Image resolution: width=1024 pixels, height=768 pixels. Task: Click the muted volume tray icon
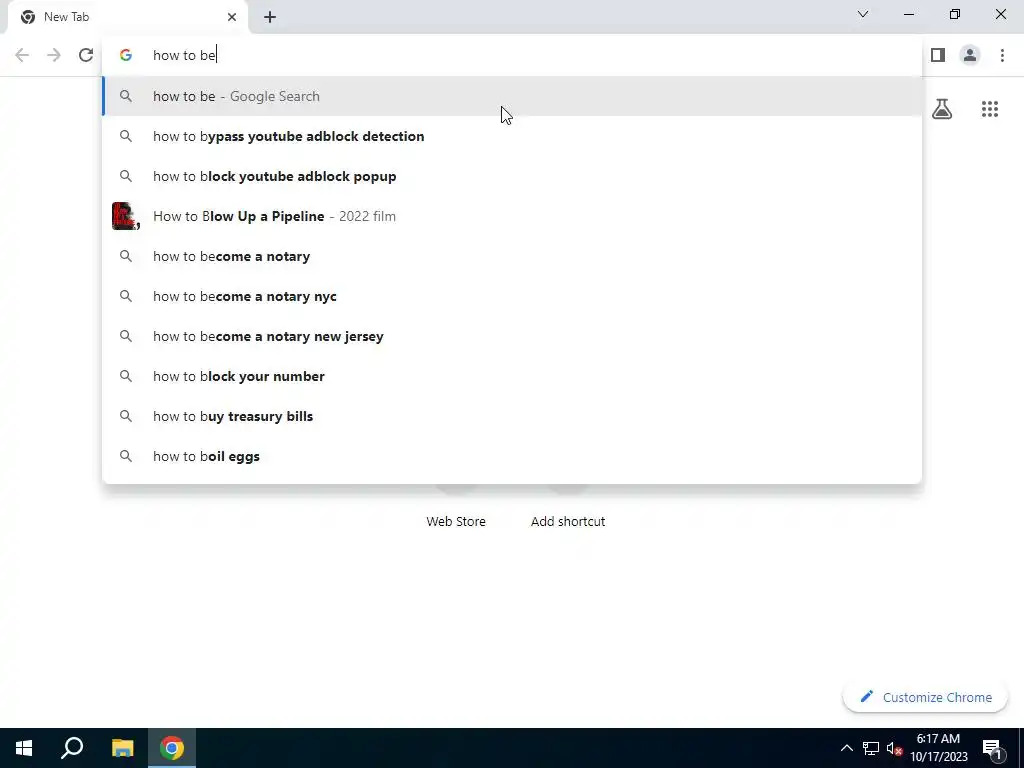(894, 748)
